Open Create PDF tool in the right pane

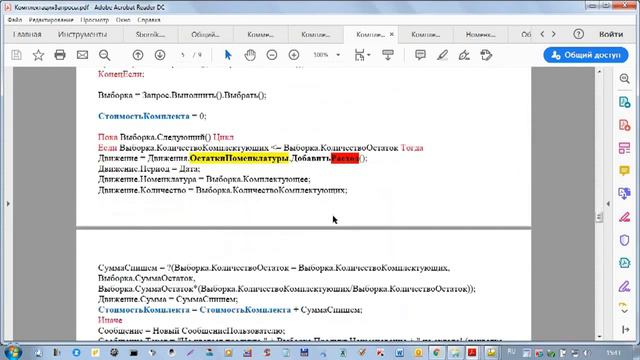tap(624, 125)
